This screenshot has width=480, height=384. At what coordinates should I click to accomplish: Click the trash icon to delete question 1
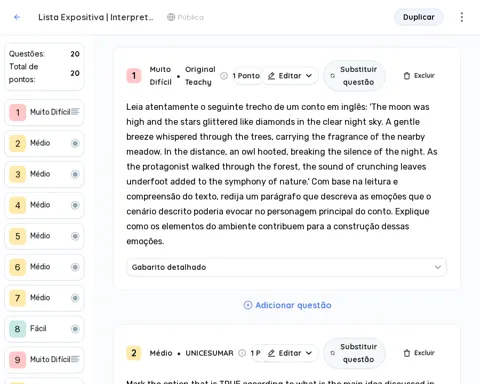pos(407,76)
